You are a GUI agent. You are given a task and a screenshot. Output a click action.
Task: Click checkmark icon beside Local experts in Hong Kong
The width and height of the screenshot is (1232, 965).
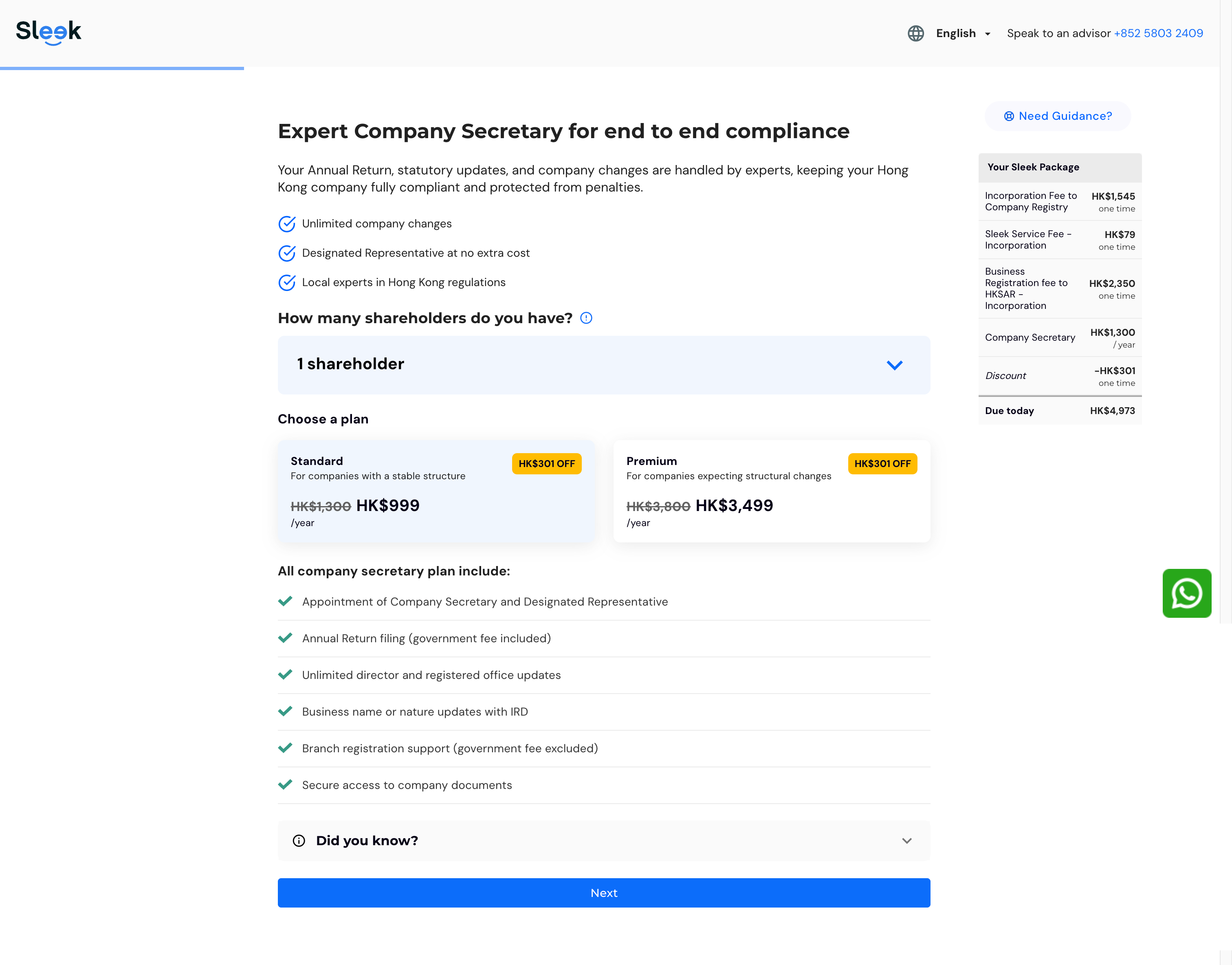point(287,282)
